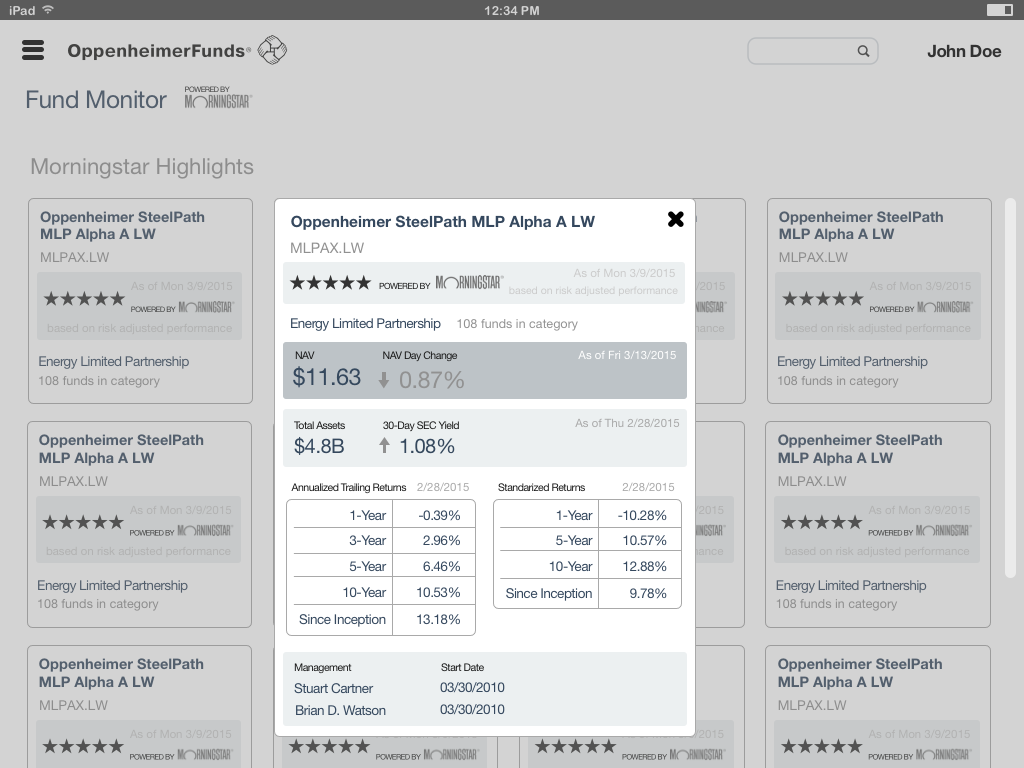Click 0.87% NAV Day Change value
The width and height of the screenshot is (1024, 768).
point(432,379)
